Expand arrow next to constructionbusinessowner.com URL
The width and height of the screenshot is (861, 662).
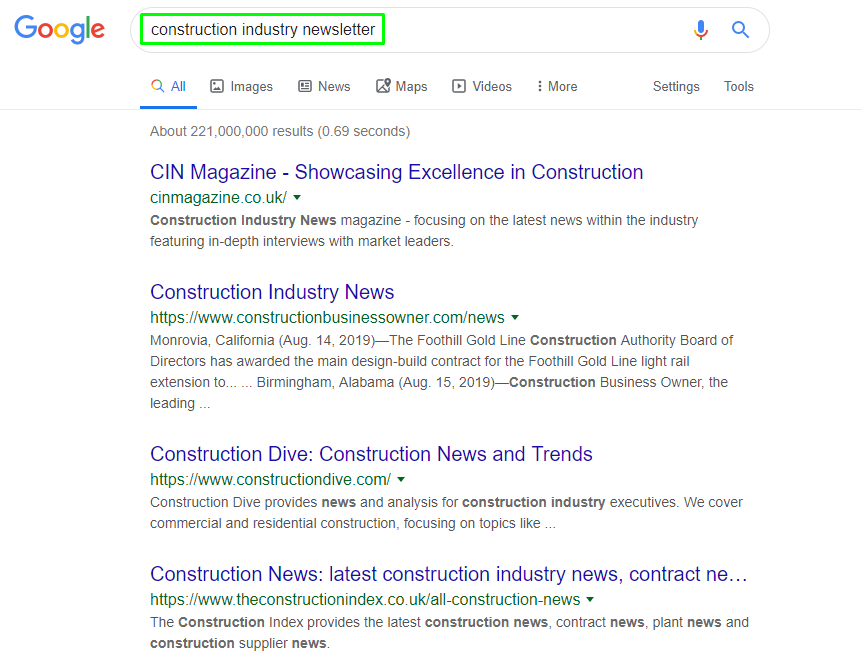[515, 317]
